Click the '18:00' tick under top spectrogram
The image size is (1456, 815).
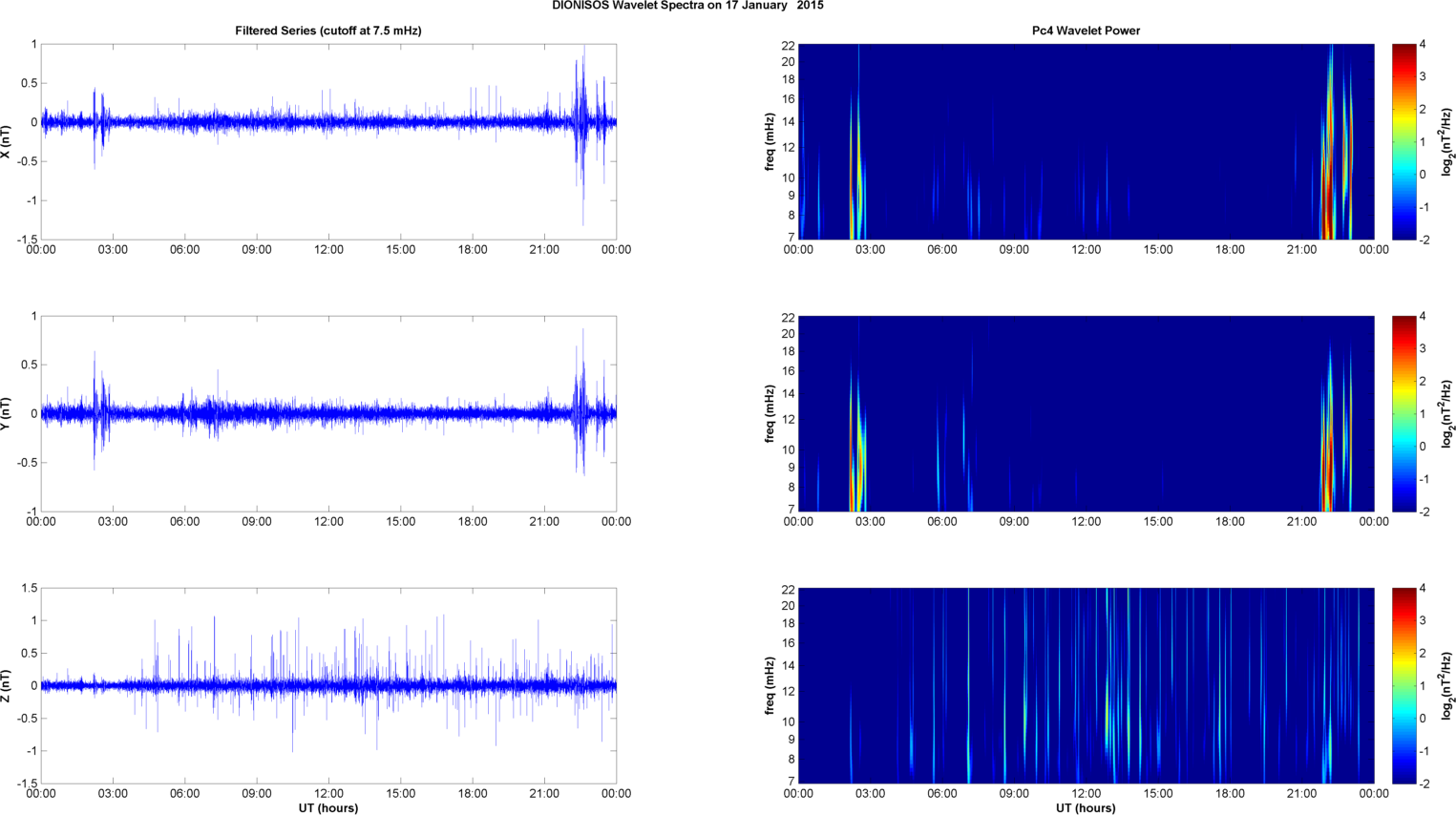click(x=1230, y=250)
